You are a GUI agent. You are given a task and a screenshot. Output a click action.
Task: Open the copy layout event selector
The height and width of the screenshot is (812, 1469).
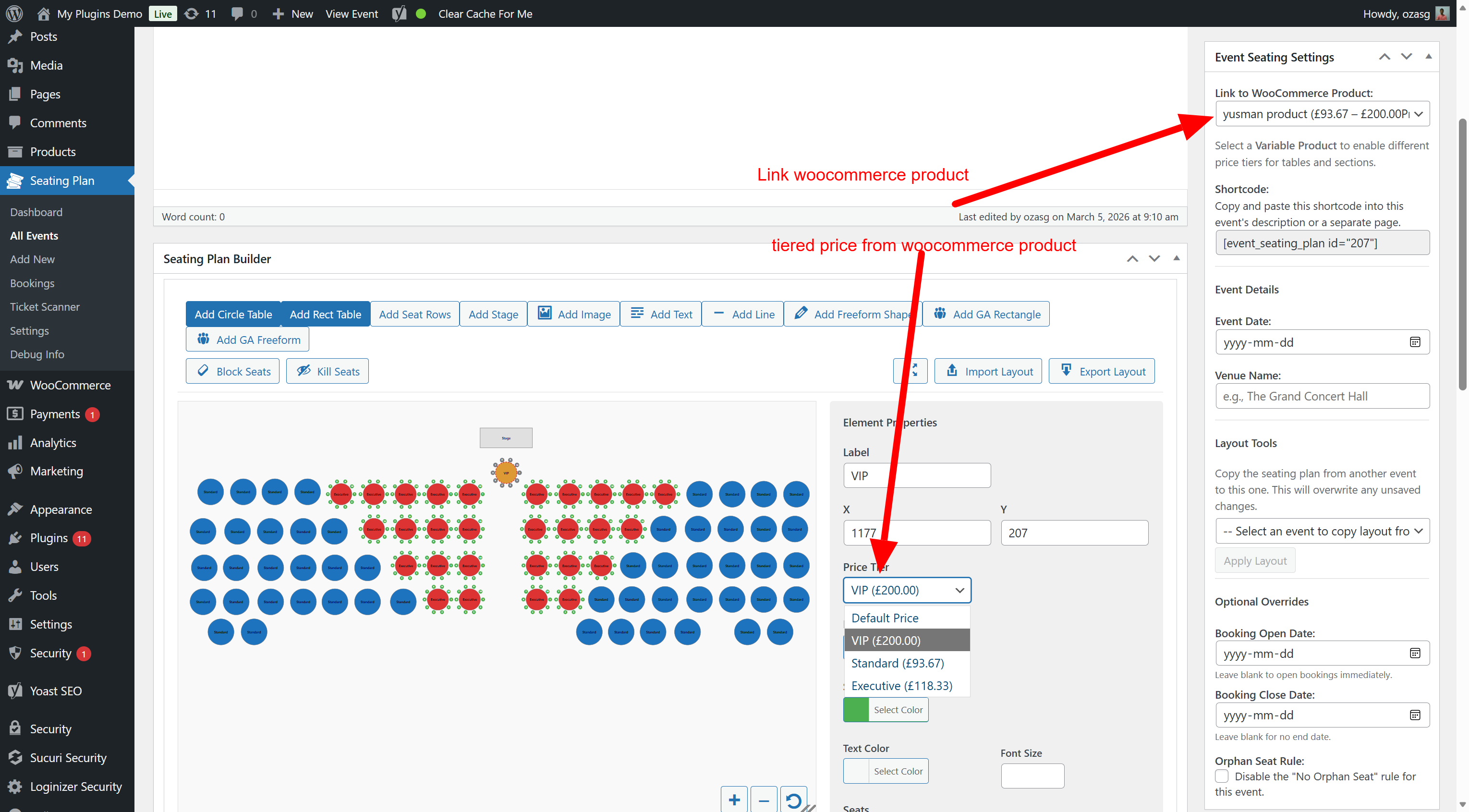(1323, 531)
